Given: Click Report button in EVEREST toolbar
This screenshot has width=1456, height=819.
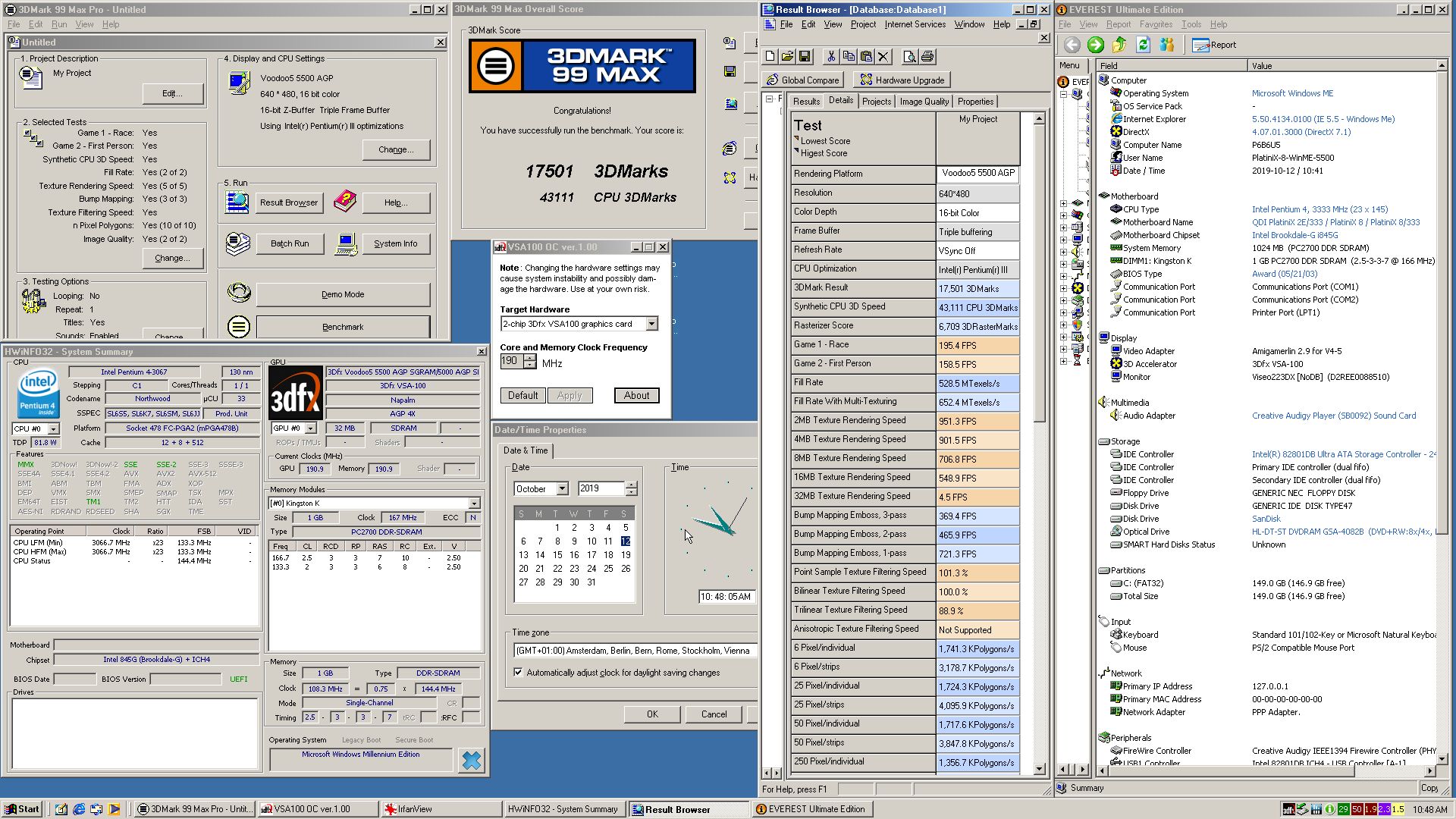Looking at the screenshot, I should click(x=1214, y=45).
